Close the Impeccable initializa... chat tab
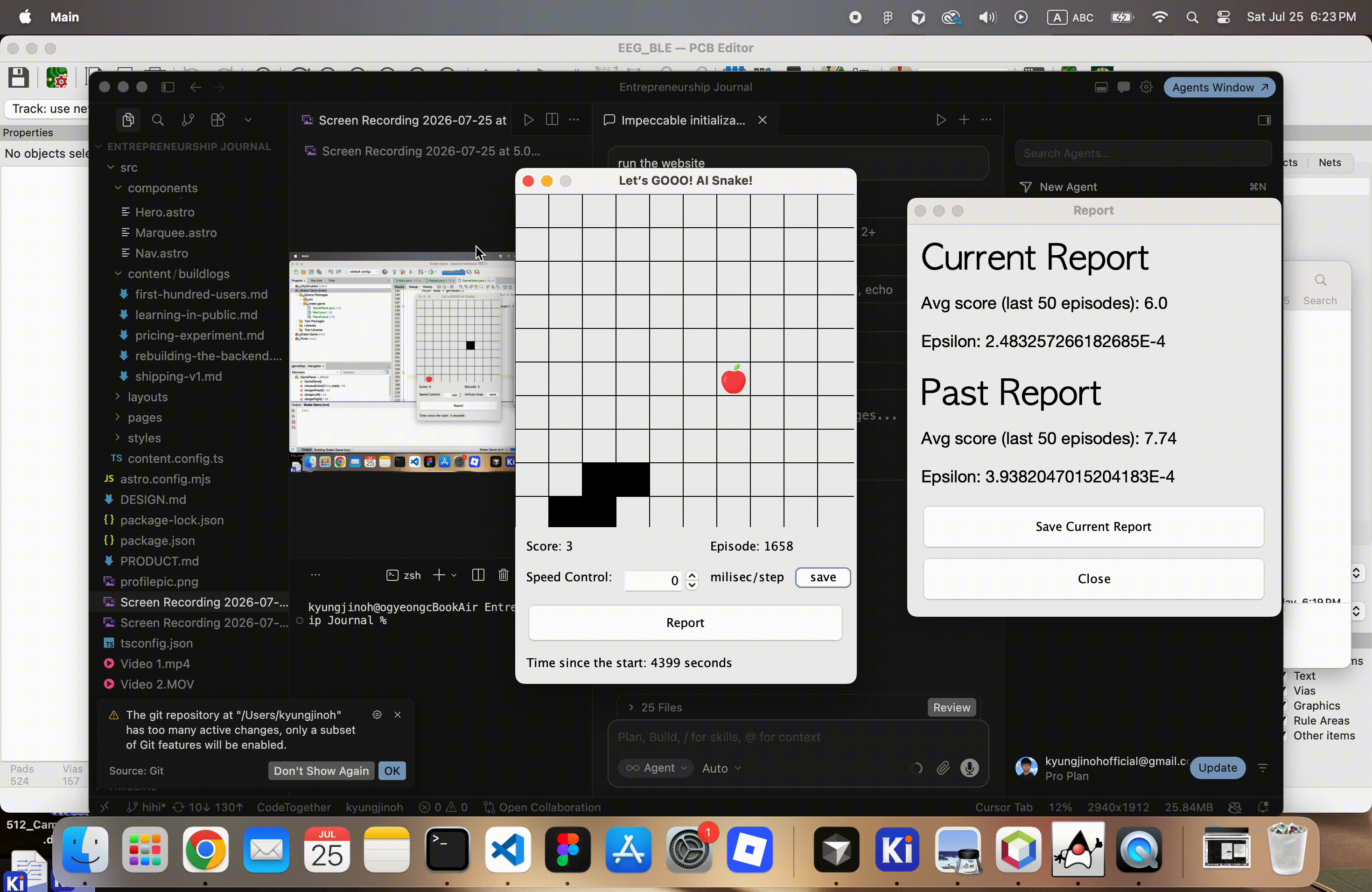This screenshot has width=1372, height=892. 763,120
